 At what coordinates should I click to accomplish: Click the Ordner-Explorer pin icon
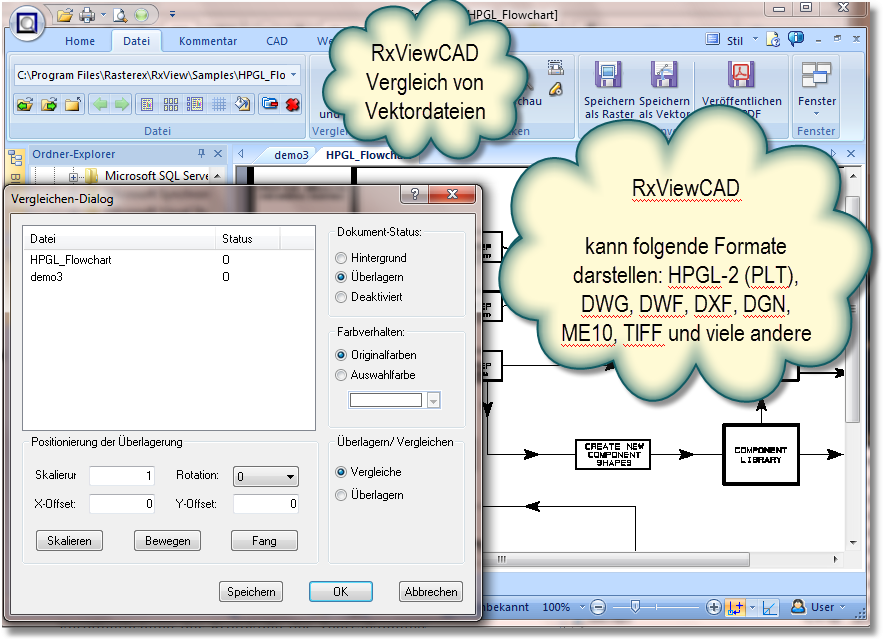201,153
